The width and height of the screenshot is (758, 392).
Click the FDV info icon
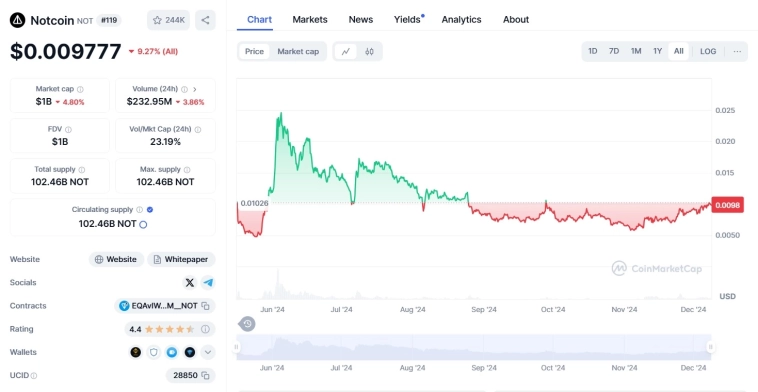click(x=68, y=130)
